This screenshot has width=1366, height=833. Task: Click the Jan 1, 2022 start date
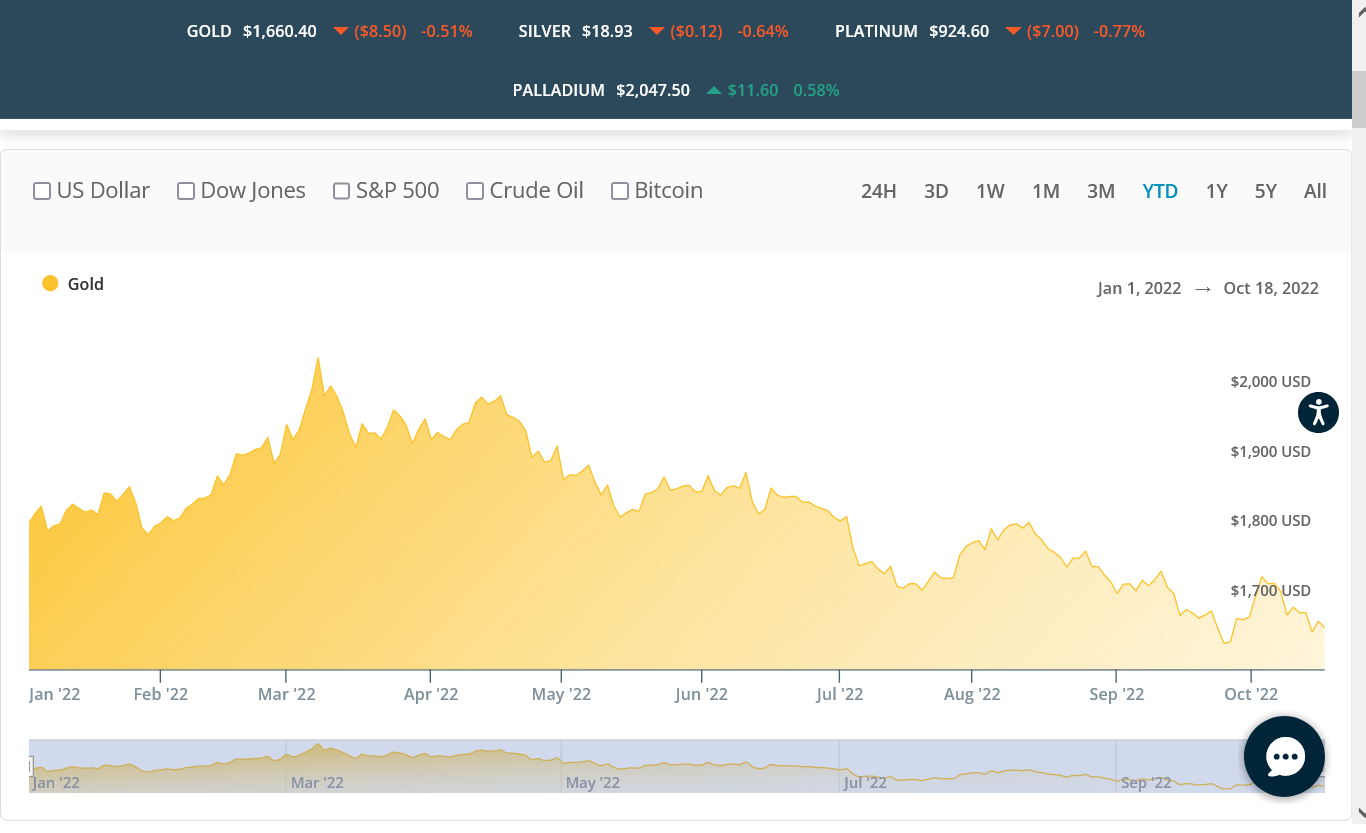click(x=1139, y=288)
